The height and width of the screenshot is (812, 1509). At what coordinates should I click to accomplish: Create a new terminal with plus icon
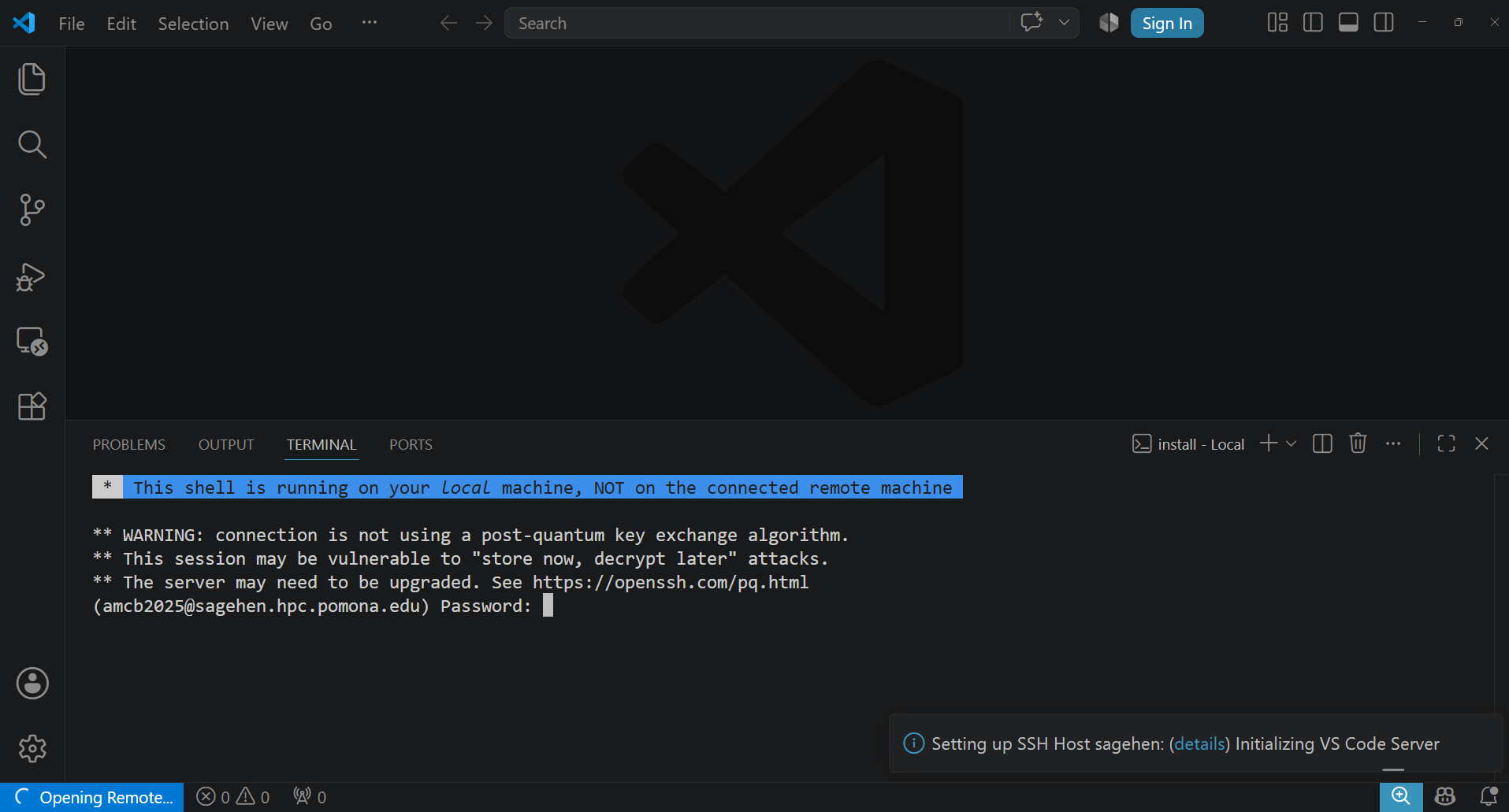(x=1269, y=443)
